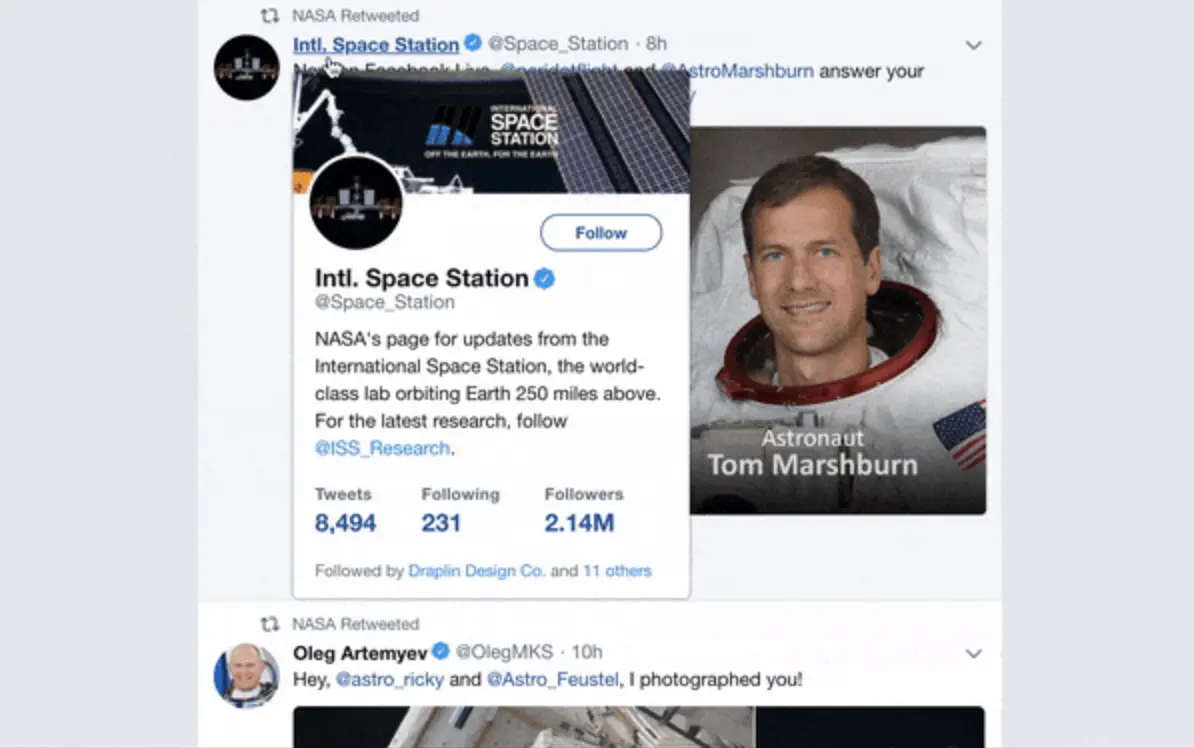Open Intl. Space Station name link in tweet header
The width and height of the screenshot is (1194, 748).
pyautogui.click(x=376, y=45)
